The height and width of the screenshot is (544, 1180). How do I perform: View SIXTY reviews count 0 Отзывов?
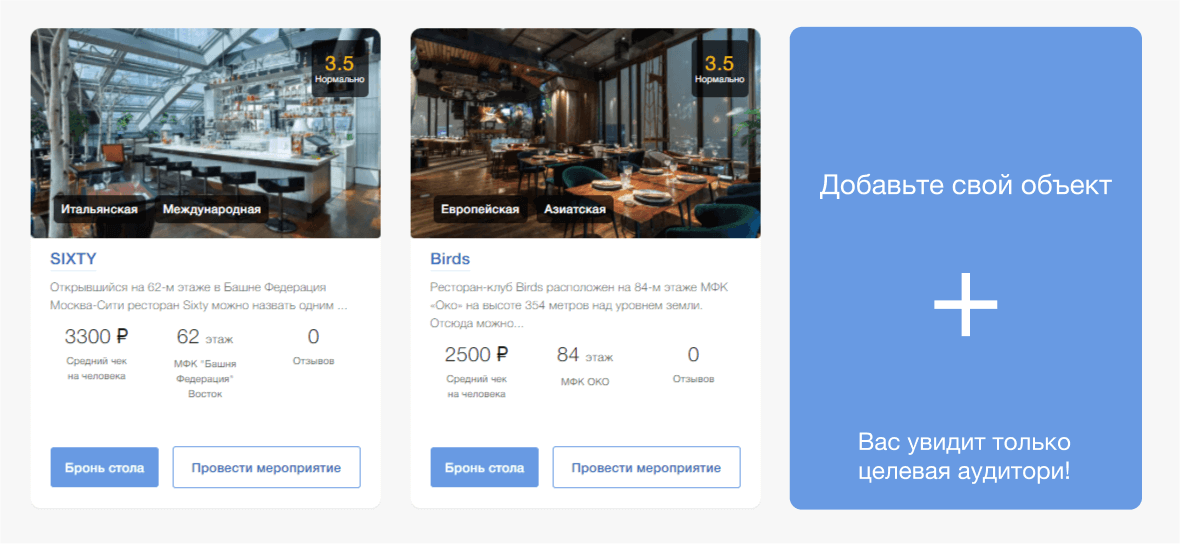click(314, 346)
